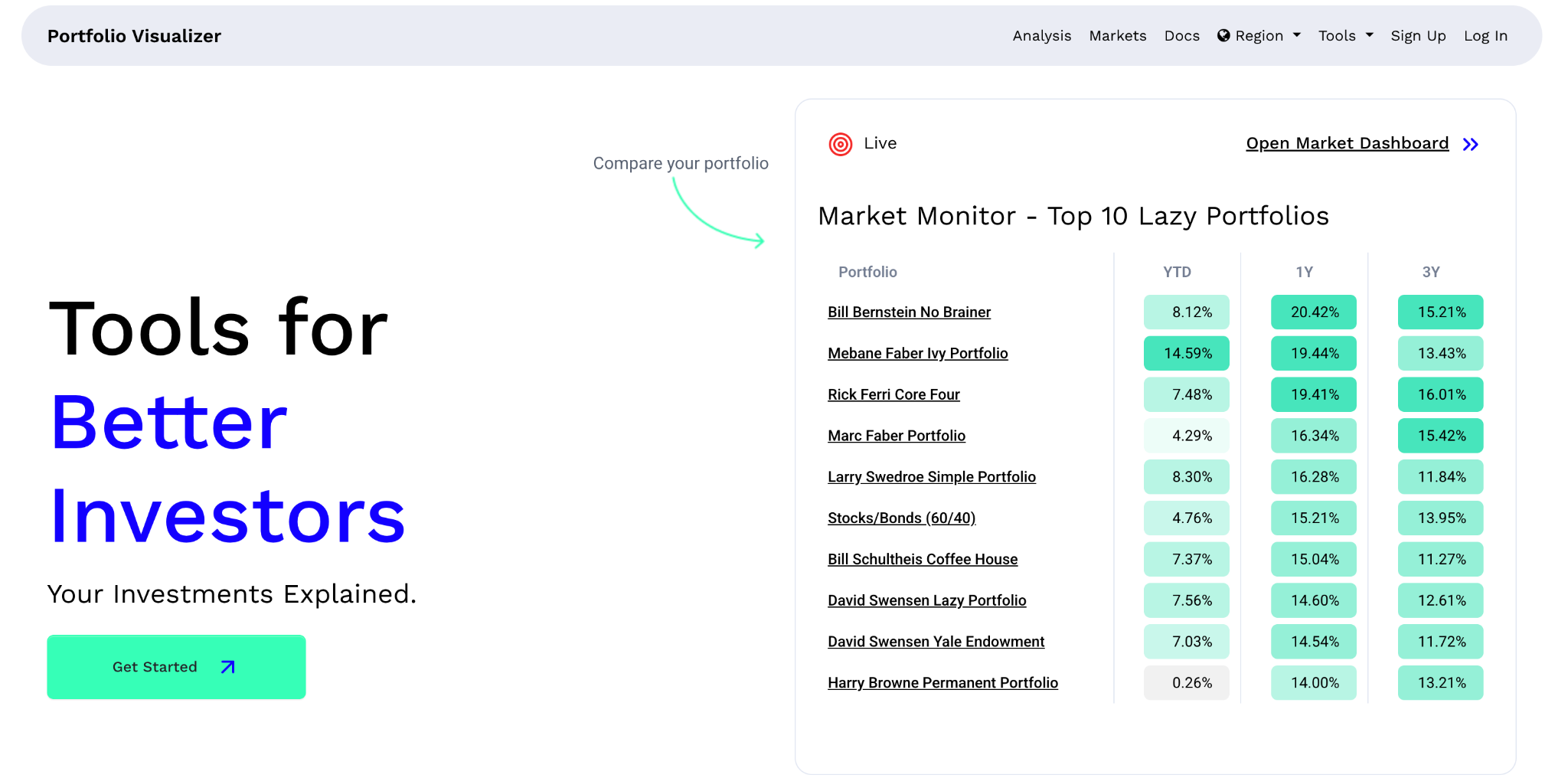Click the Get Started button
Screen dimensions: 1568x778
pos(176,666)
